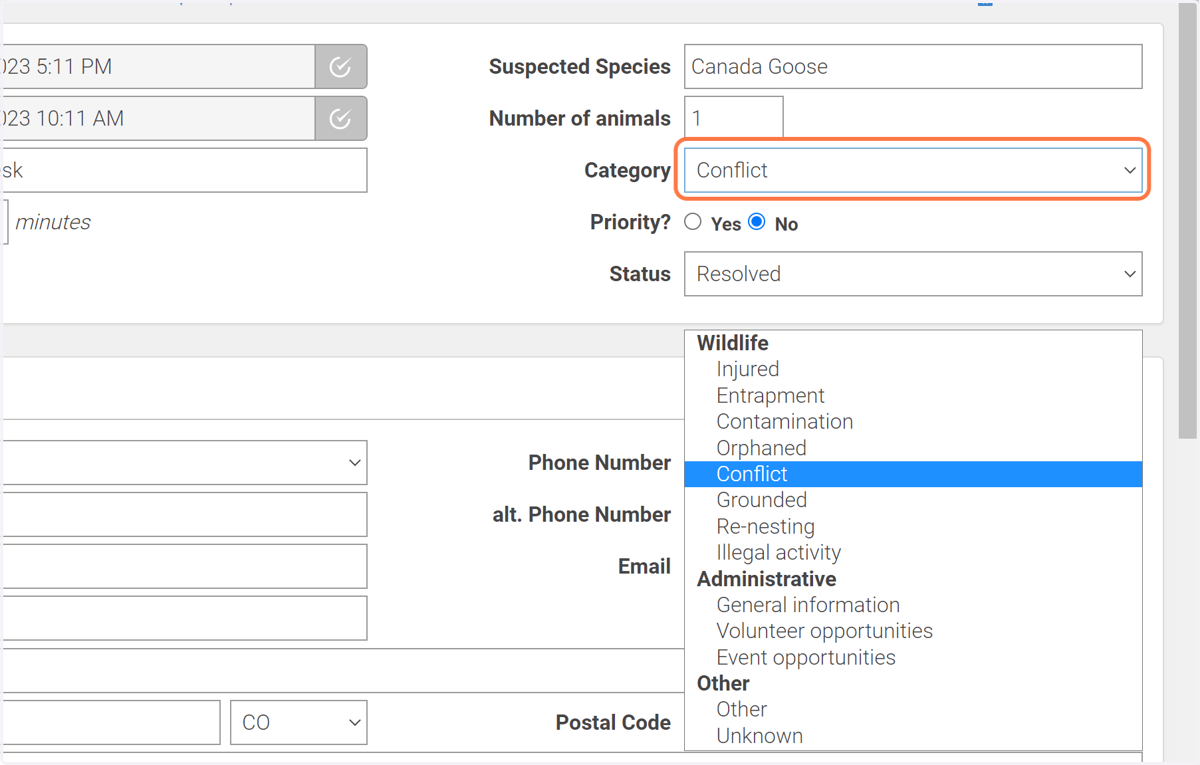Viewport: 1200px width, 765px height.
Task: Click the minutes input field
Action: pos(4,222)
